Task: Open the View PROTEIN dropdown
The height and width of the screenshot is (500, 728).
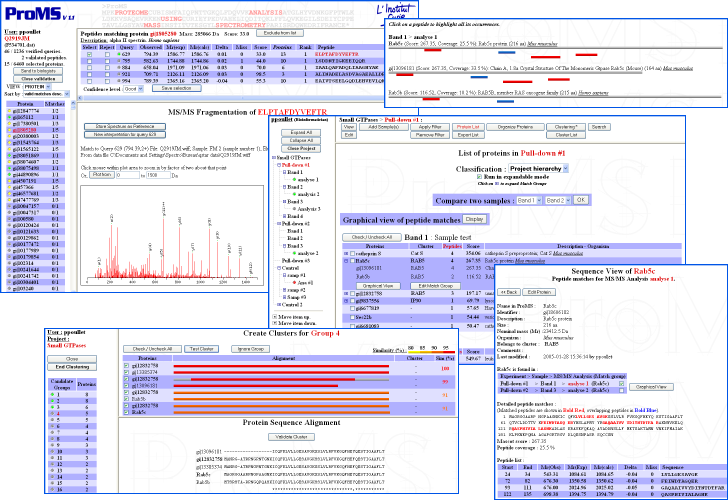Action: [37, 87]
